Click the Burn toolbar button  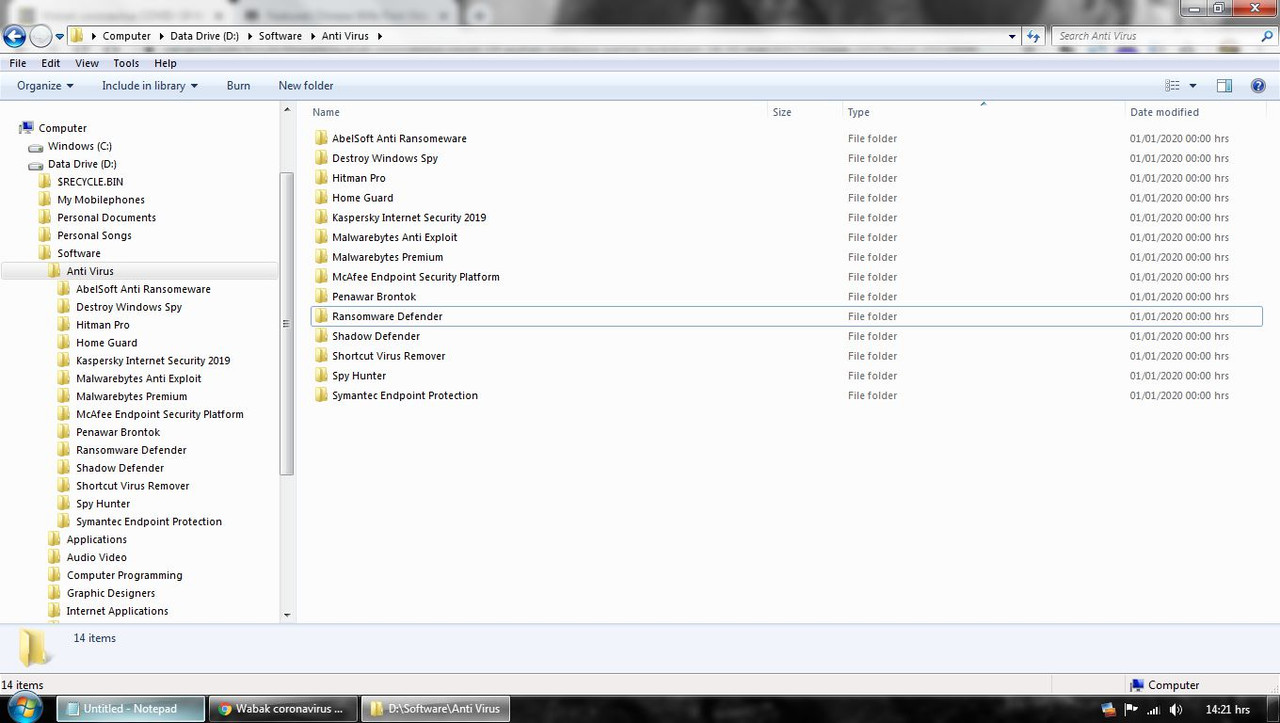(x=238, y=86)
